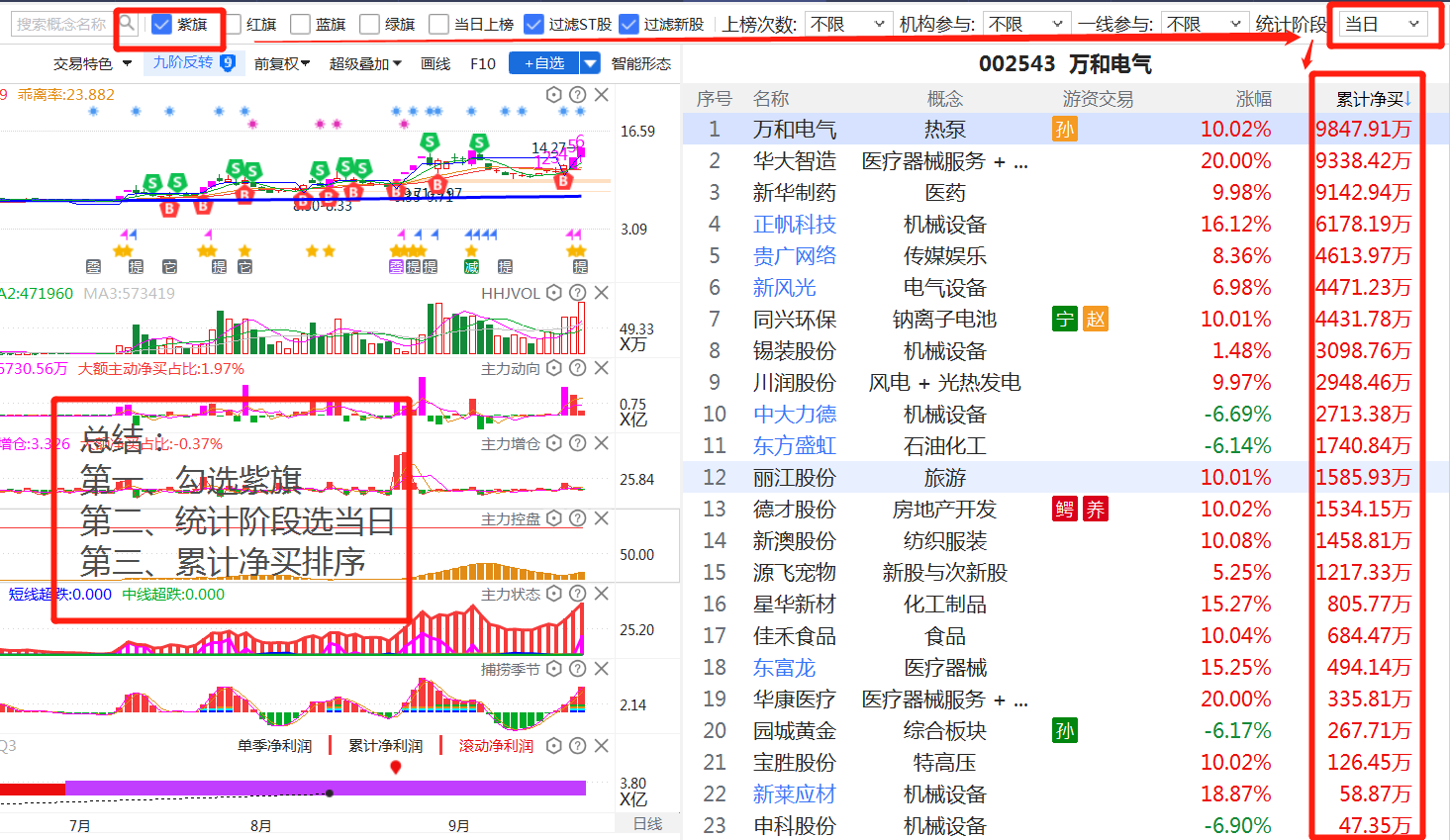The image size is (1450, 840).
Task: Close the HHJVOL indicator panel
Action: (602, 293)
